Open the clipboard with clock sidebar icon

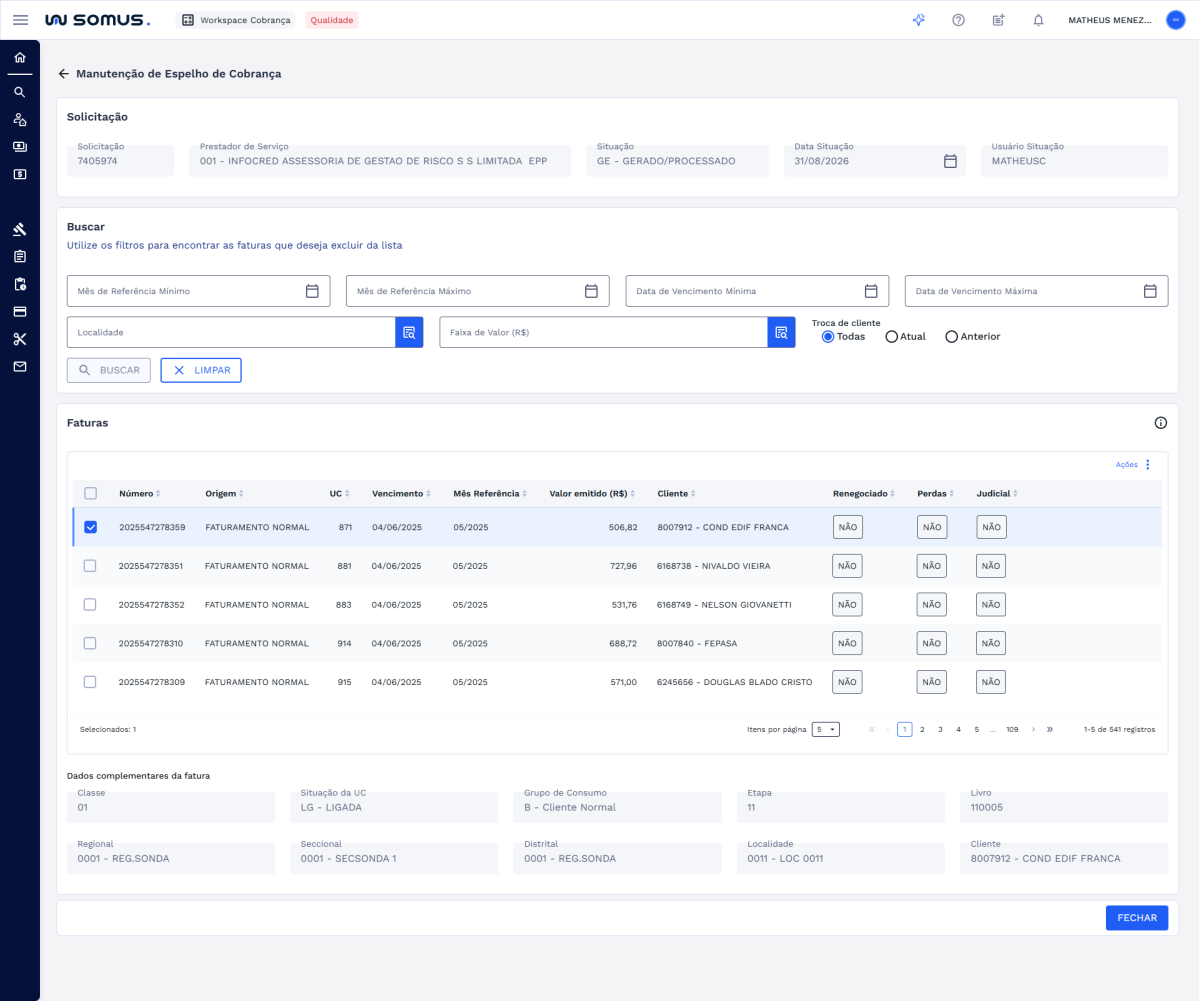[x=20, y=284]
